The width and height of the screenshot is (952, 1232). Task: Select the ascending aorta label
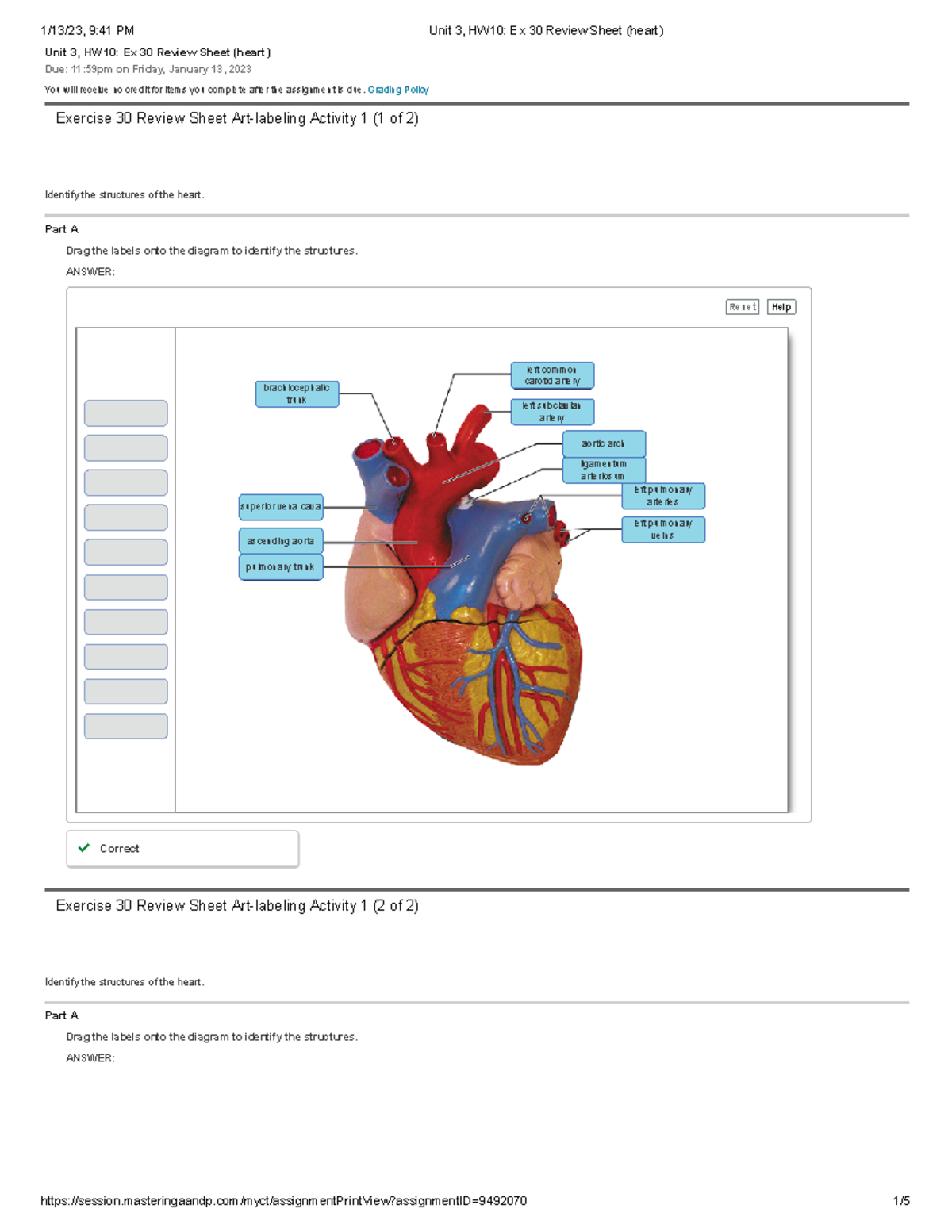[281, 541]
